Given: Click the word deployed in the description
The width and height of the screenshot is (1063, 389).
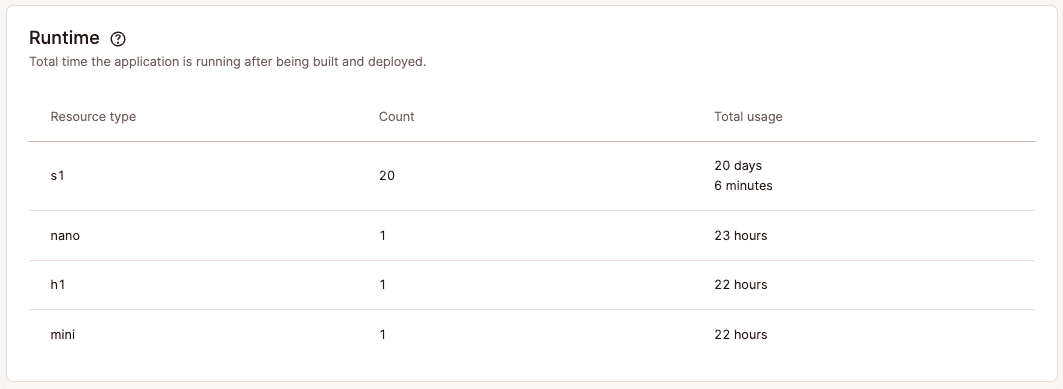Looking at the screenshot, I should click(x=397, y=62).
